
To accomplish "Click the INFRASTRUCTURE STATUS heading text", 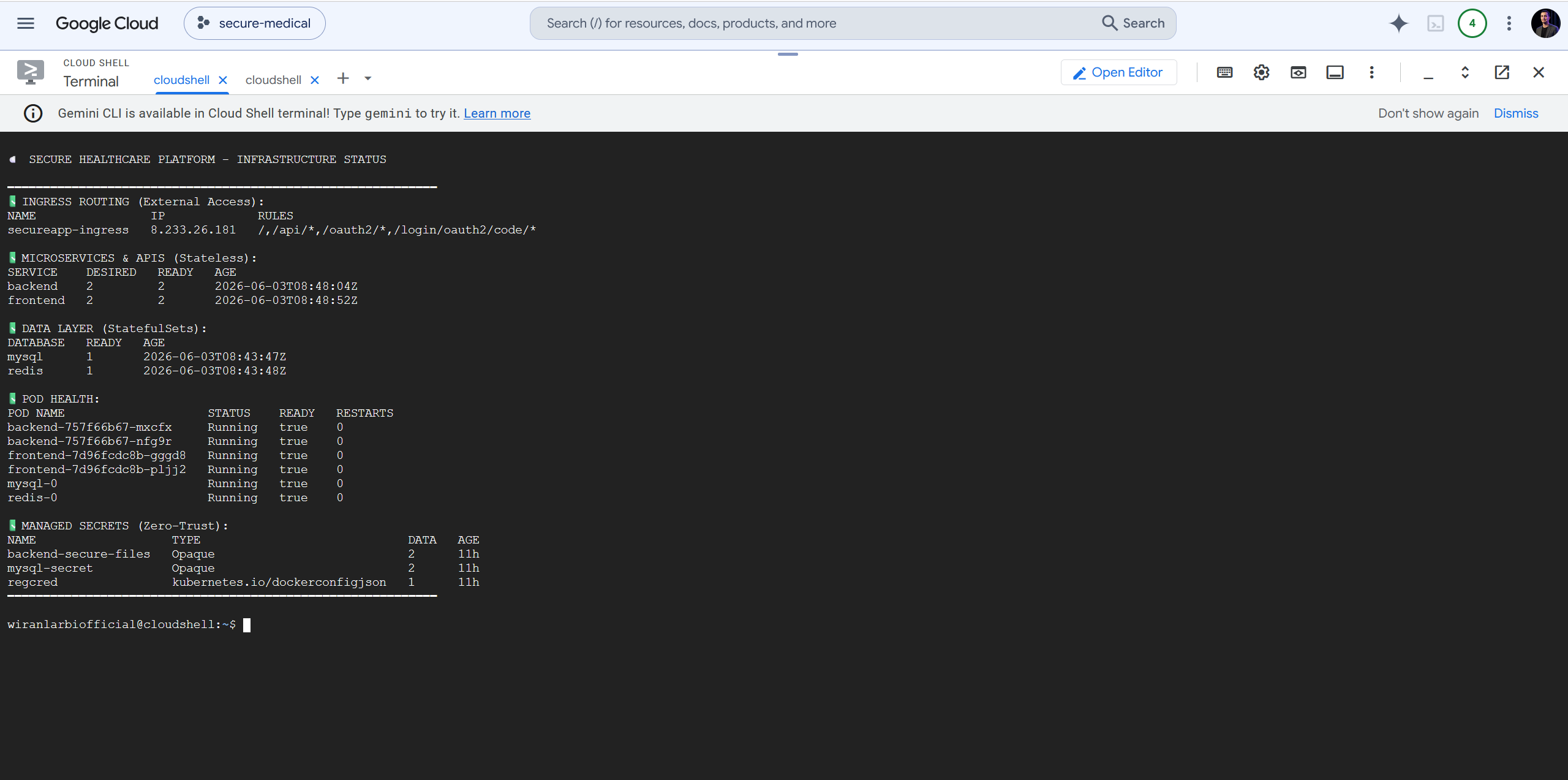I will pos(312,159).
